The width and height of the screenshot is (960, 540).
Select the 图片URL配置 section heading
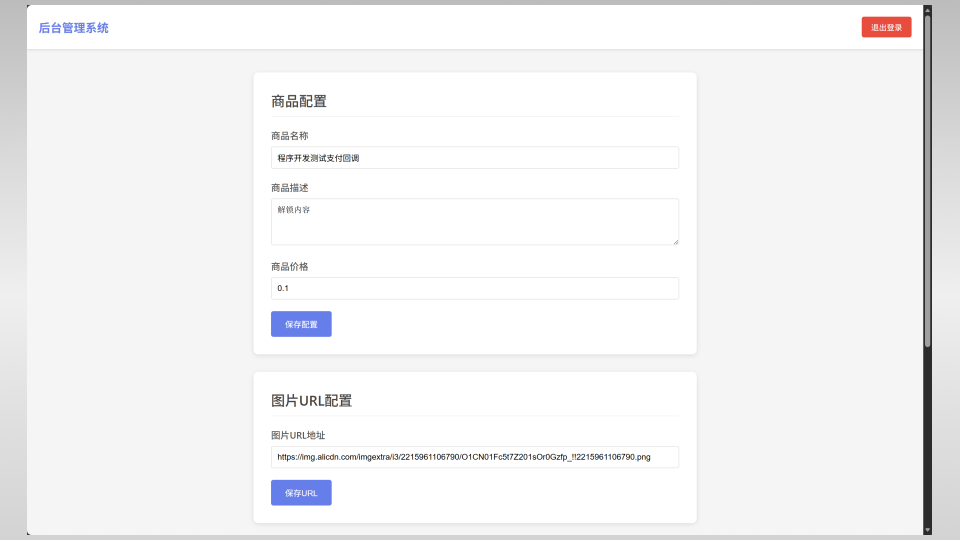coord(312,400)
